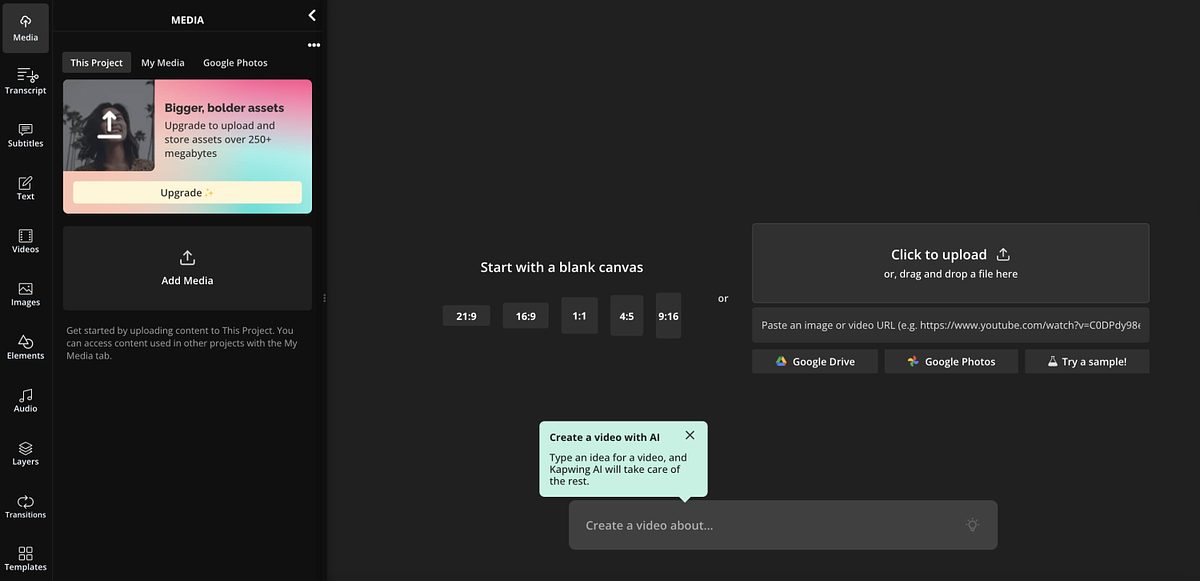Start a blank canvas in 16:9

(525, 315)
